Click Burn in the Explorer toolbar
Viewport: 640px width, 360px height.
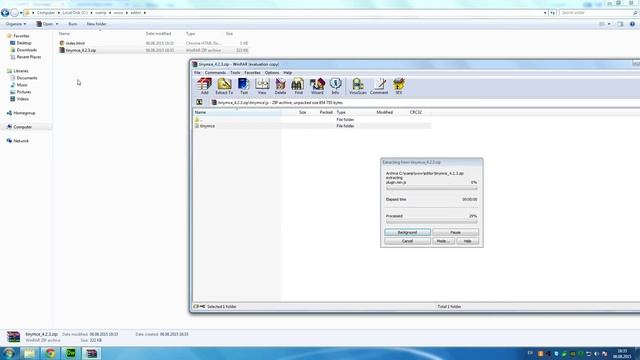point(73,24)
